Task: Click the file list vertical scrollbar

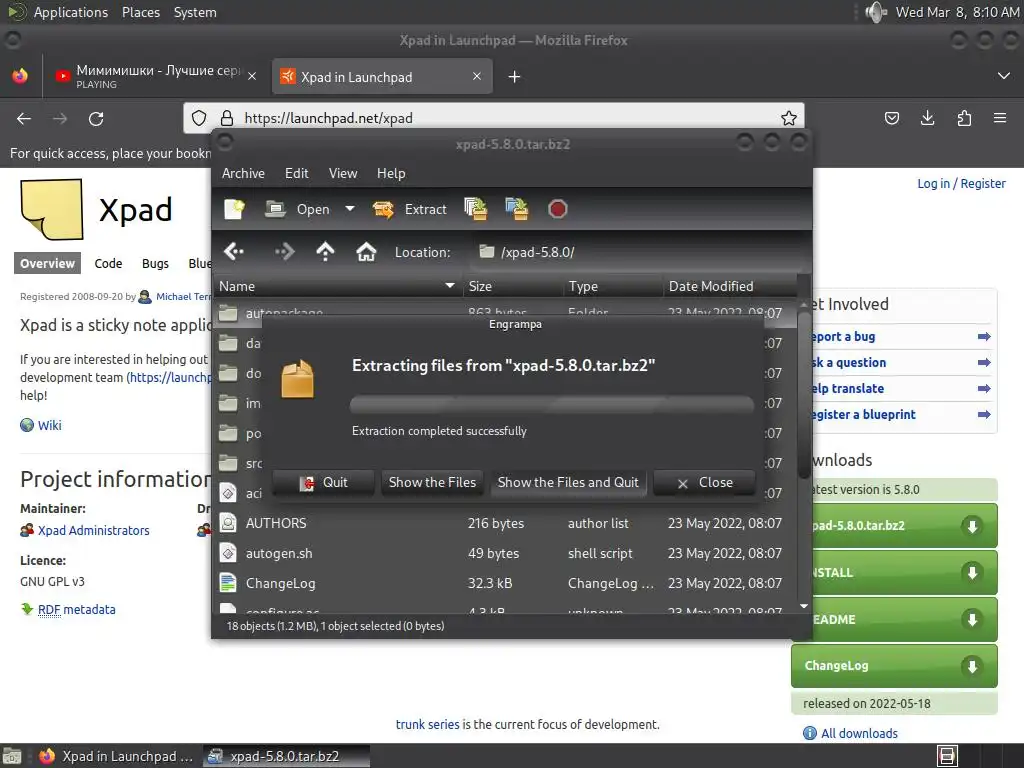Action: coord(804,395)
